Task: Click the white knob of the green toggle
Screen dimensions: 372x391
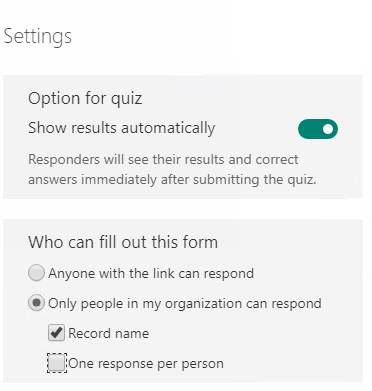Action: pyautogui.click(x=328, y=129)
